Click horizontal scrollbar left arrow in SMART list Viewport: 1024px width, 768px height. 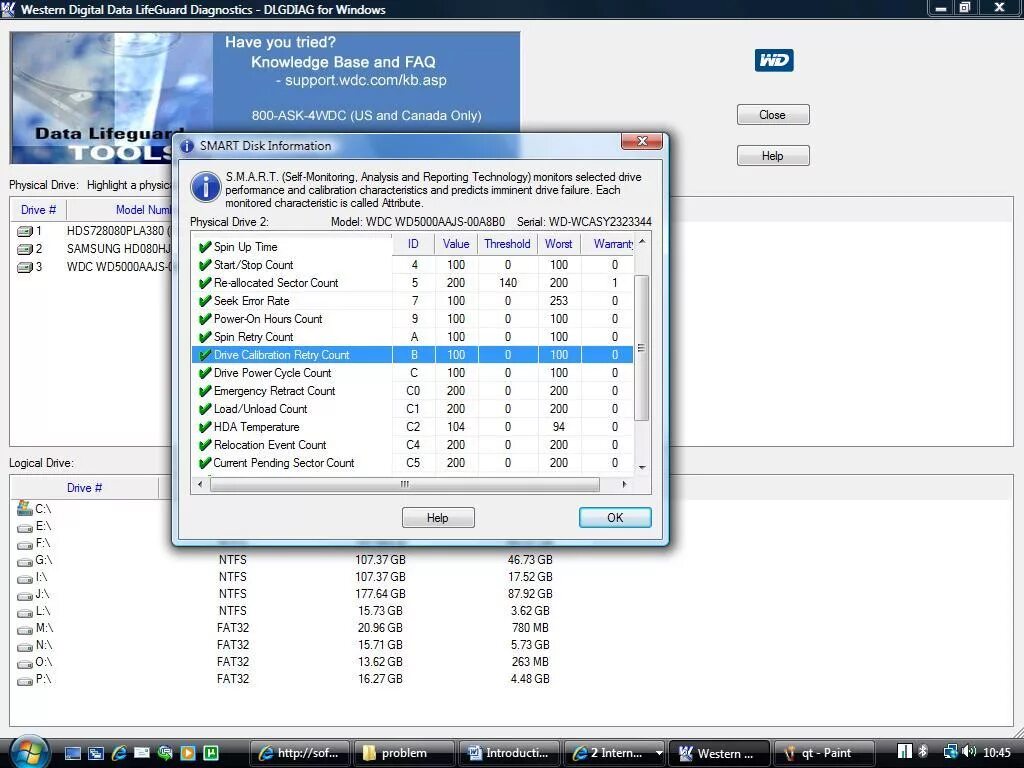pos(200,485)
